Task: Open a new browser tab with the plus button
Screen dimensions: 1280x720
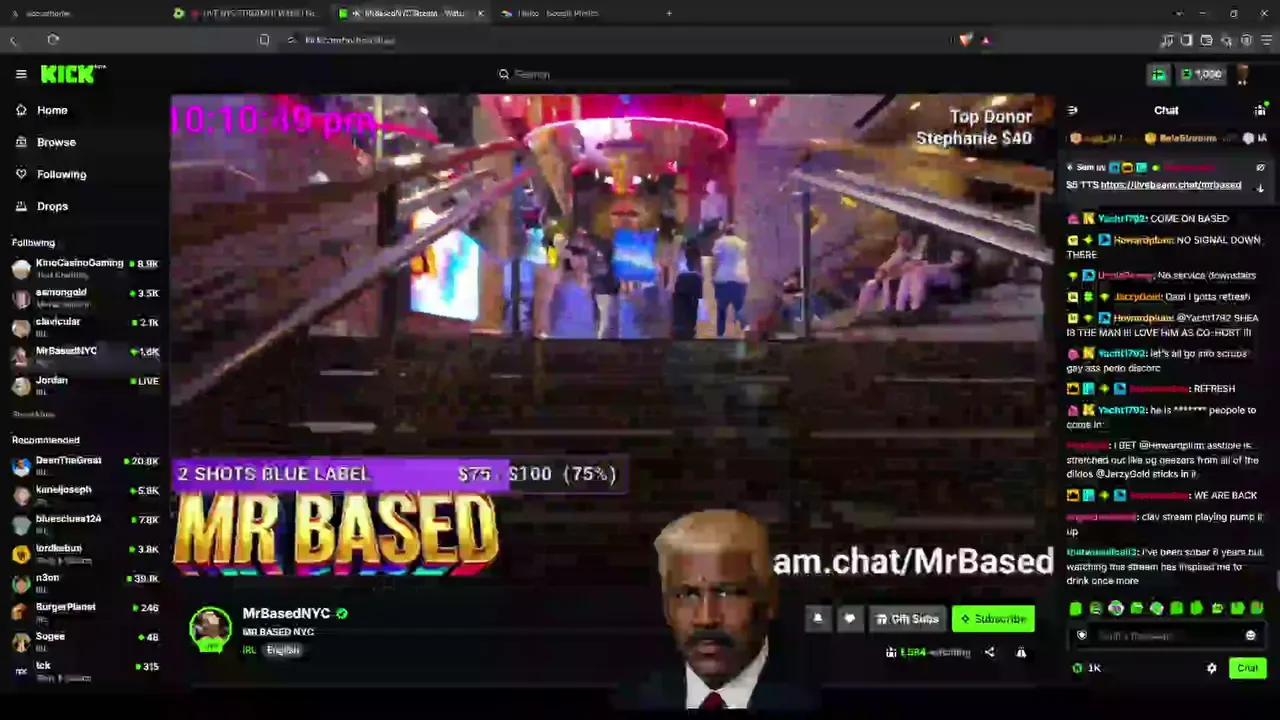Action: click(669, 13)
